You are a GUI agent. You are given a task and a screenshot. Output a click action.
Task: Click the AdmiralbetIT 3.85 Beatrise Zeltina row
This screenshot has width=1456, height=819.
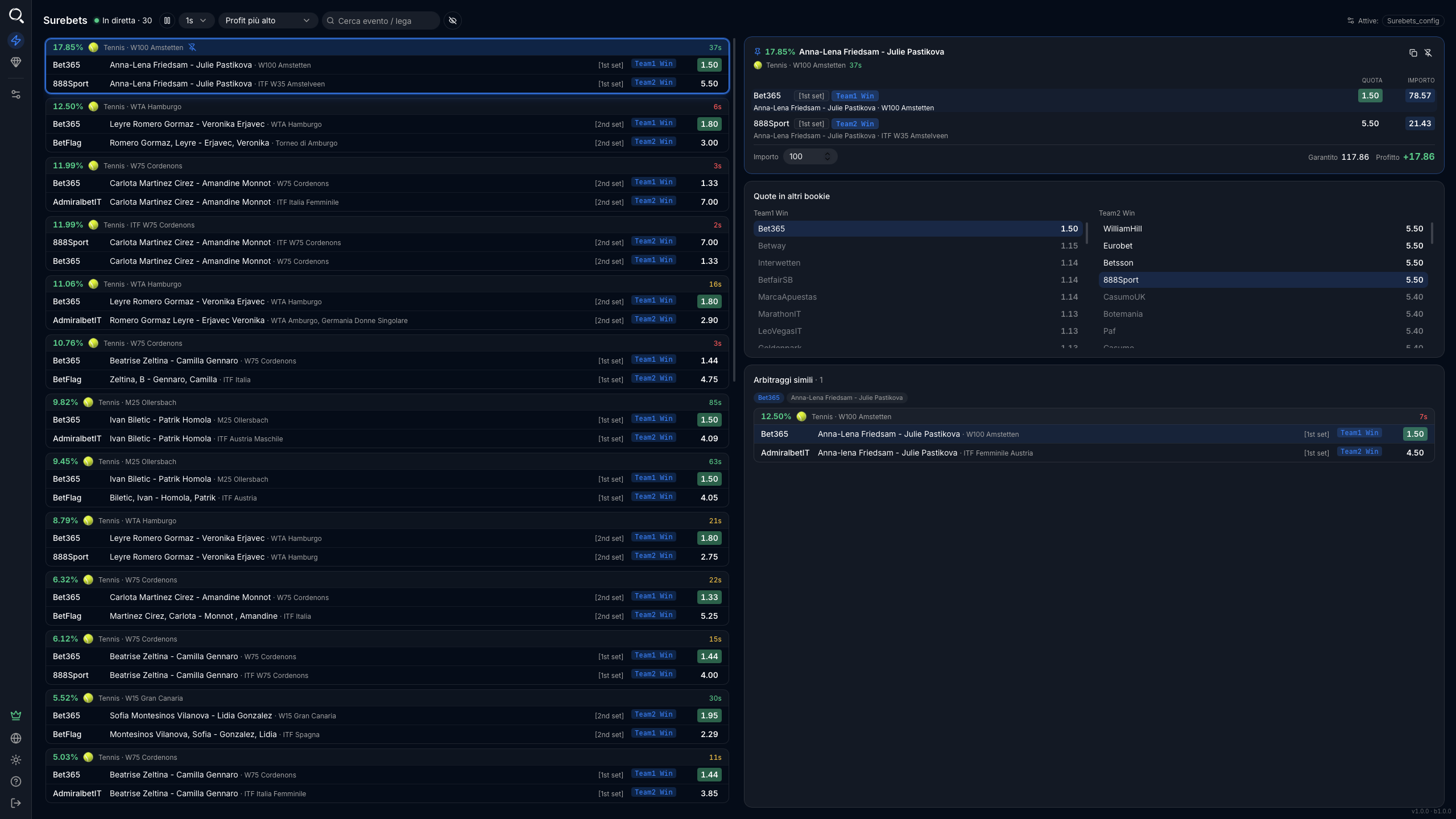click(x=387, y=793)
